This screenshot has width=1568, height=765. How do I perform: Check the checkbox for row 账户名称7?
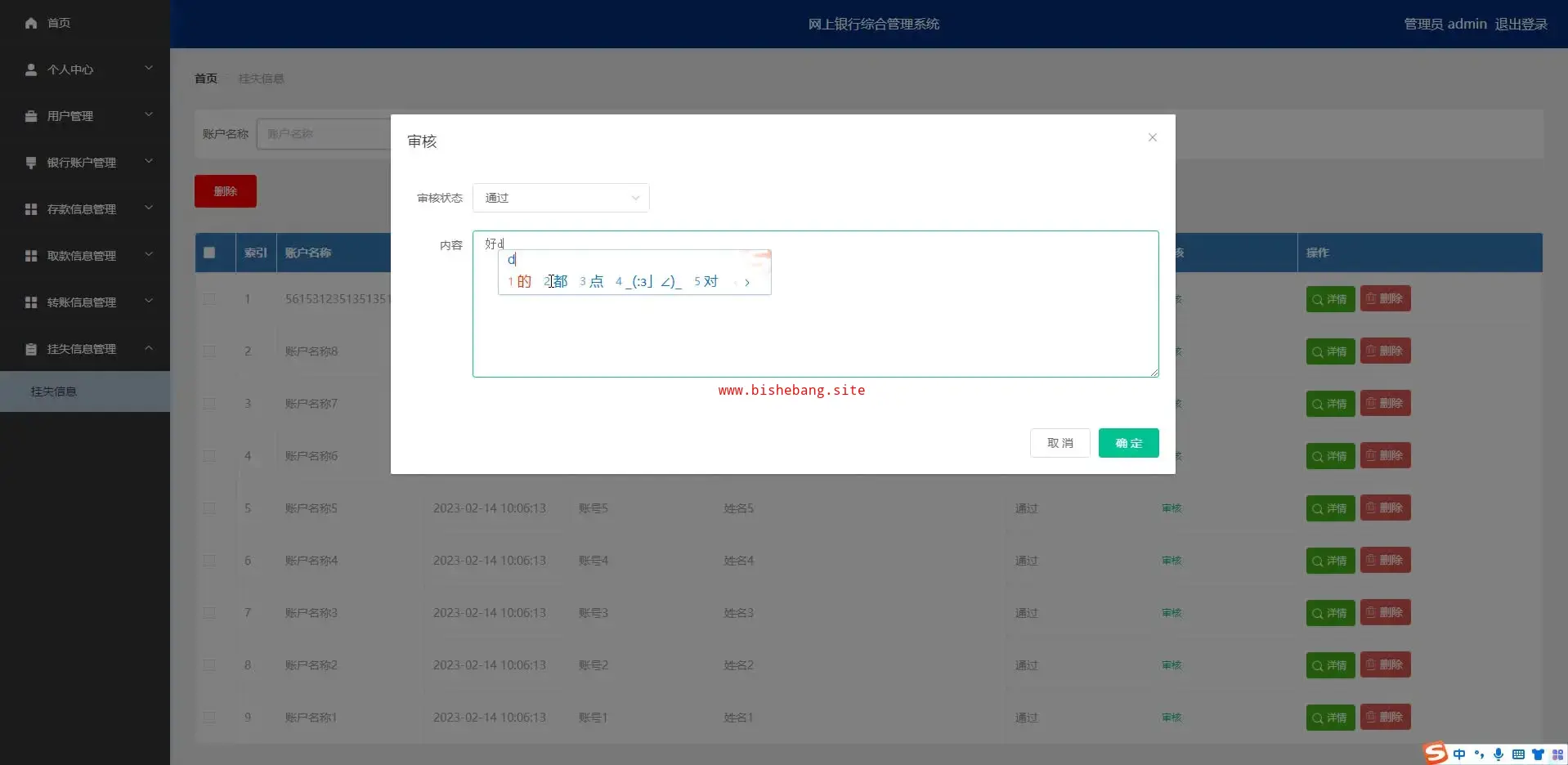[209, 404]
